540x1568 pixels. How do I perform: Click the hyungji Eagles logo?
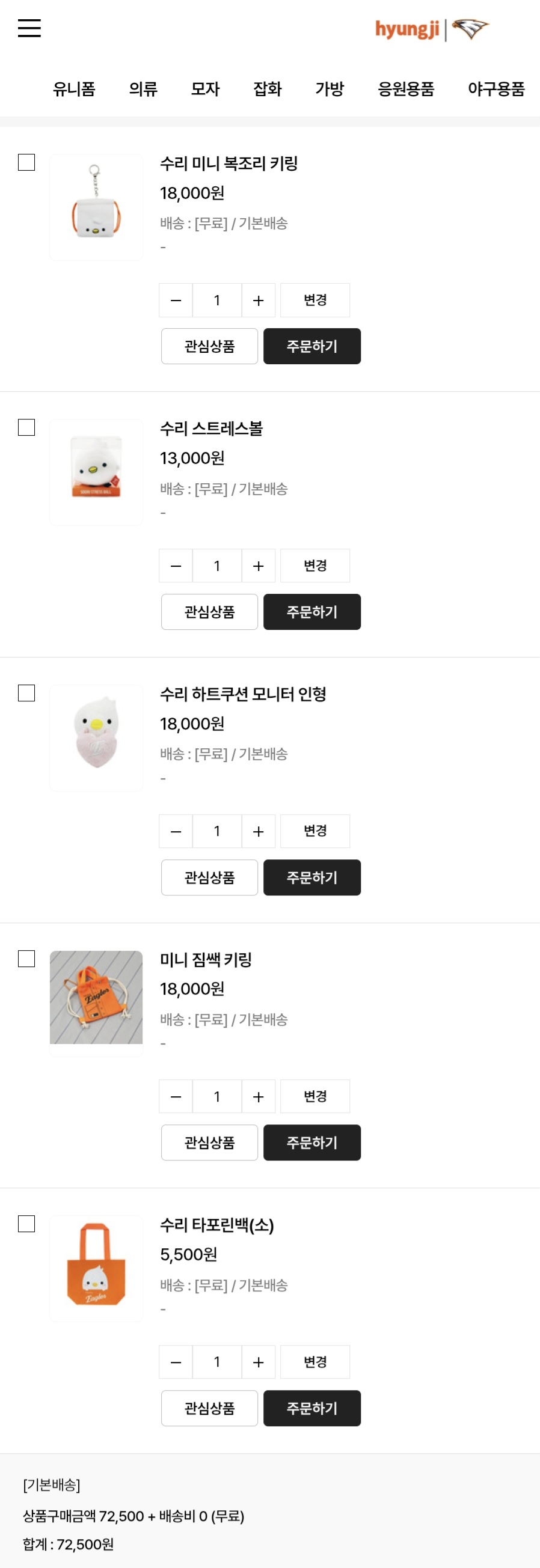point(432,29)
